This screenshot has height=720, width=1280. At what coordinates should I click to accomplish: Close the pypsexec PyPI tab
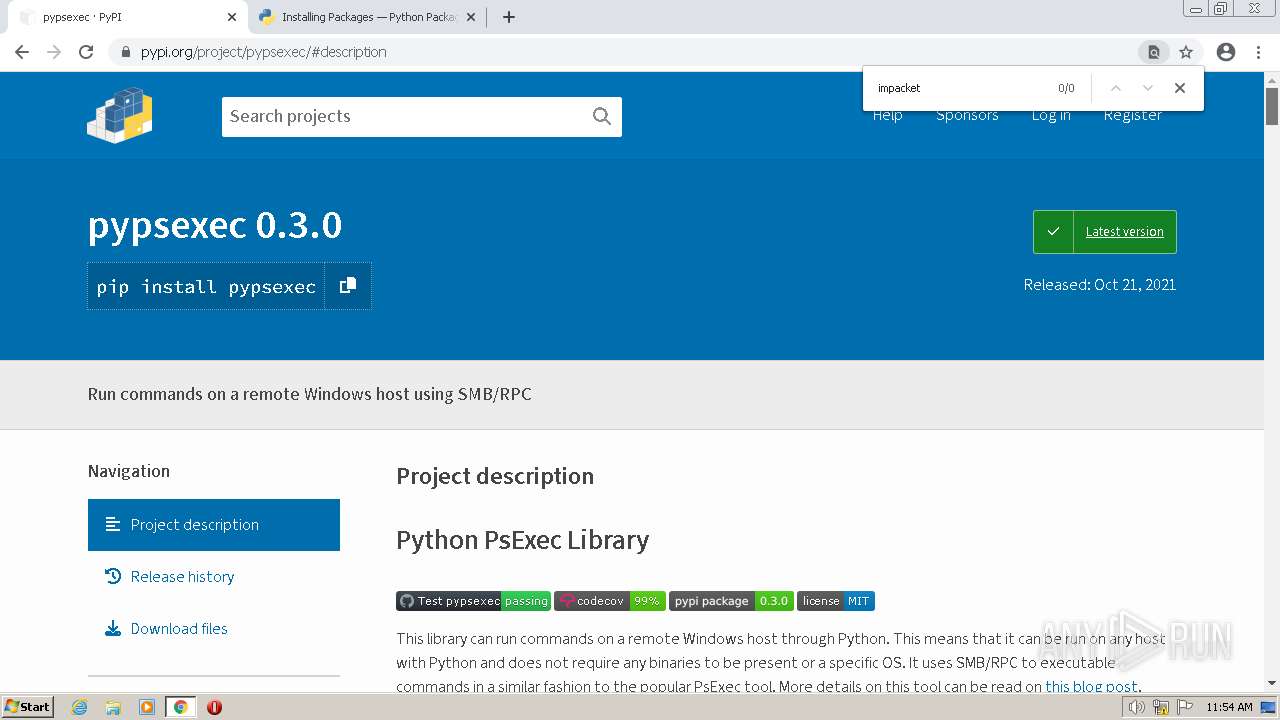tap(232, 17)
